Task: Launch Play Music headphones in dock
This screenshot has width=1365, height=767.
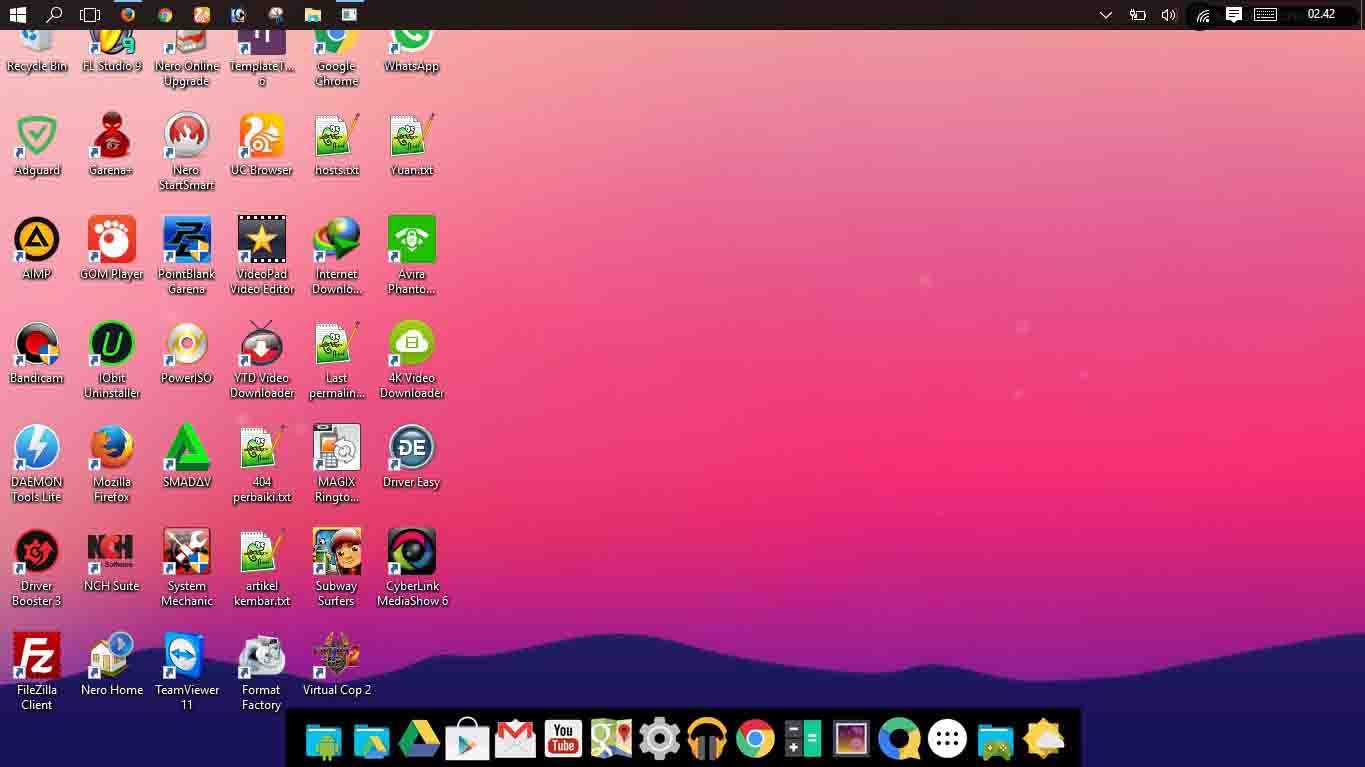Action: (707, 740)
